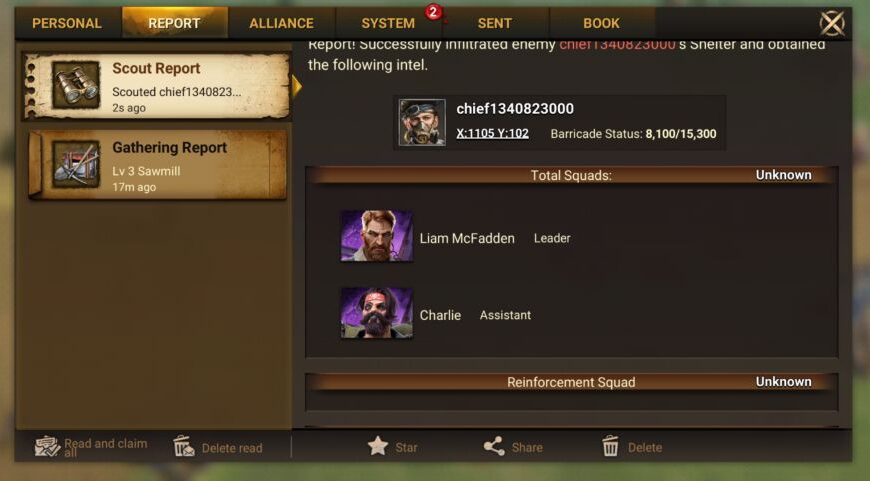Click the Gathering Report sawmill icon
Image resolution: width=870 pixels, height=481 pixels.
click(76, 164)
